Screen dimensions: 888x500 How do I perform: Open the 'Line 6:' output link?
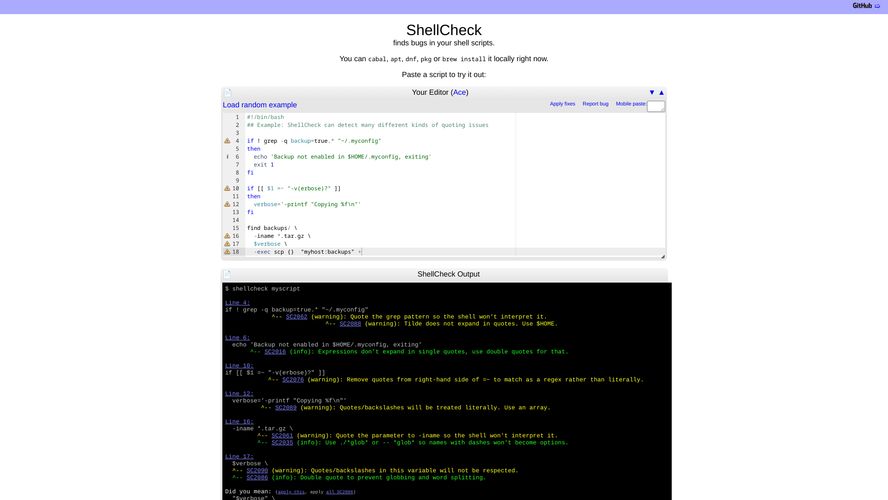[x=237, y=338]
